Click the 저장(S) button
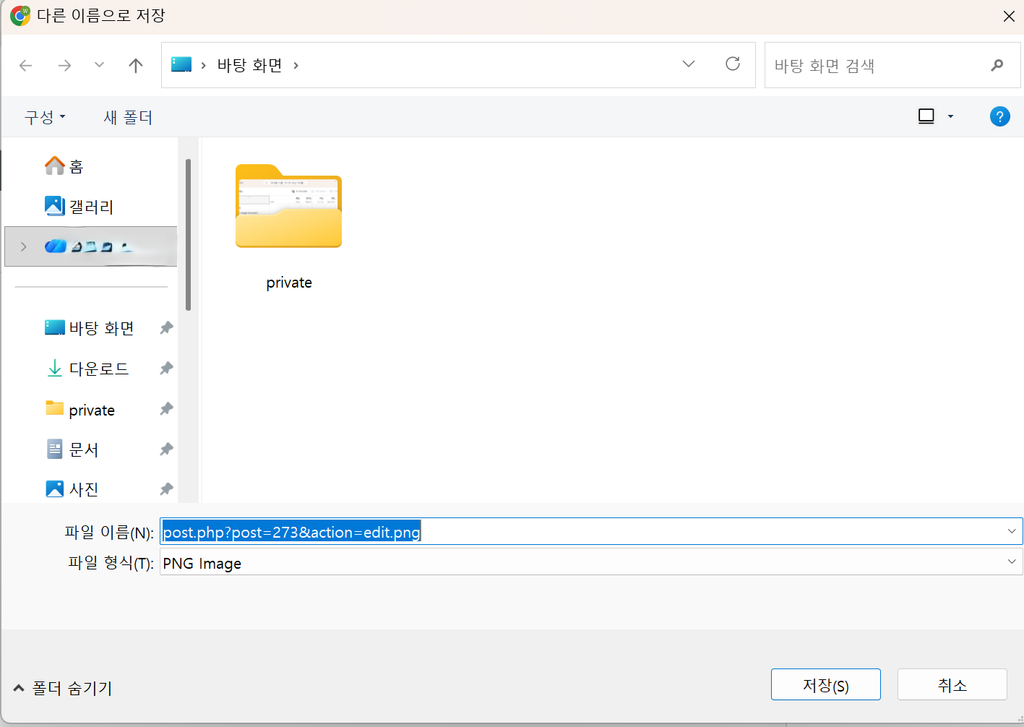This screenshot has width=1024, height=727. (x=825, y=685)
